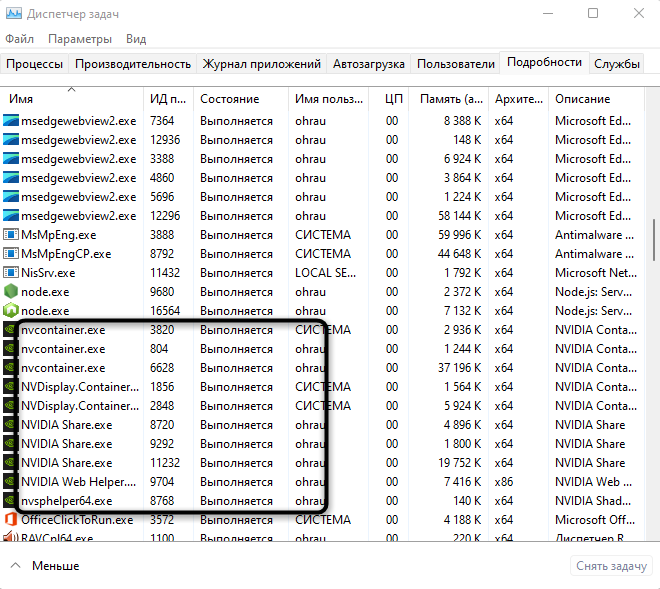Click icon of NVDisplay.Container PID 2848
Viewport: 660px width, 589px height.
(9, 405)
